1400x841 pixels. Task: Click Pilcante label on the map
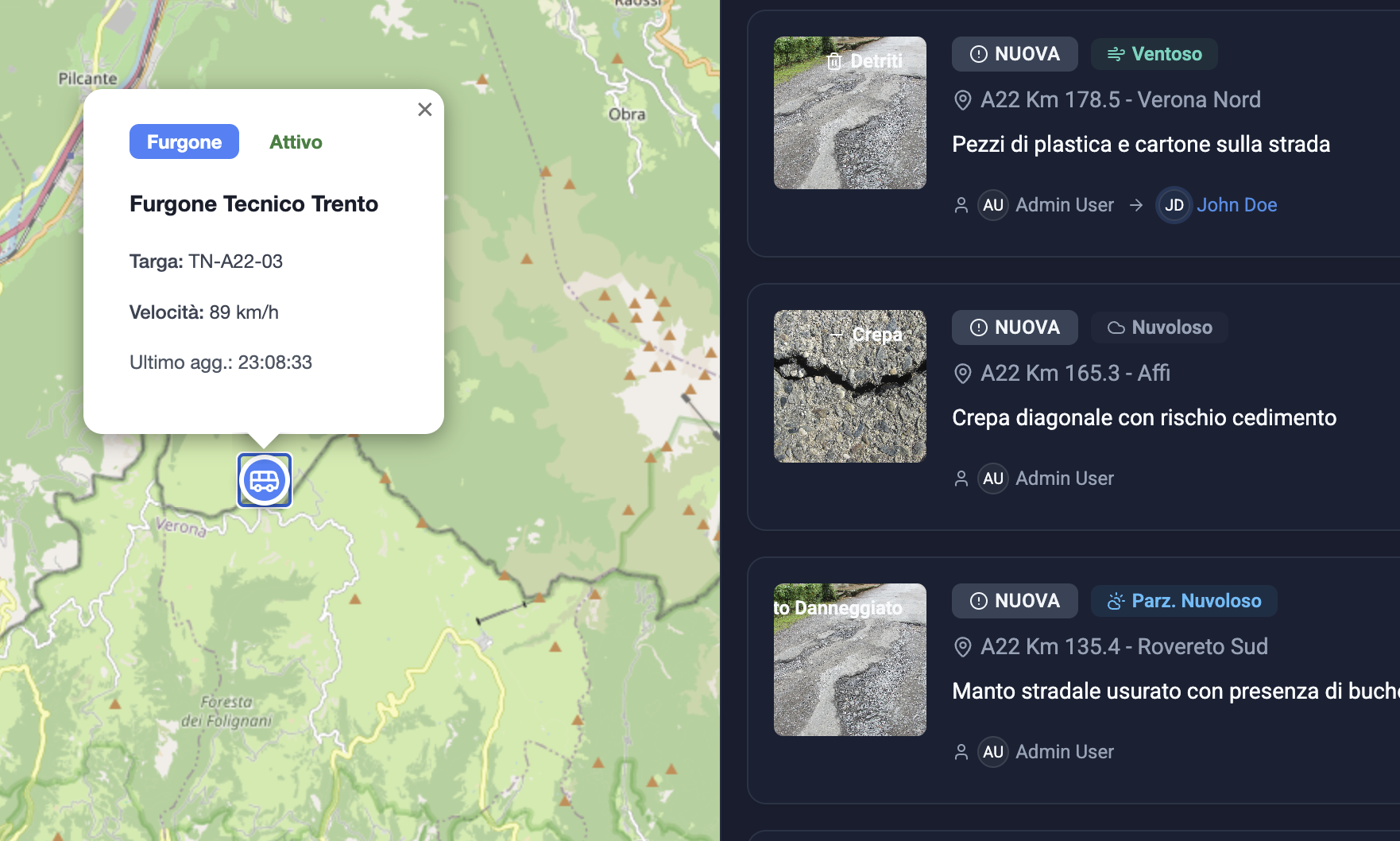pyautogui.click(x=87, y=79)
